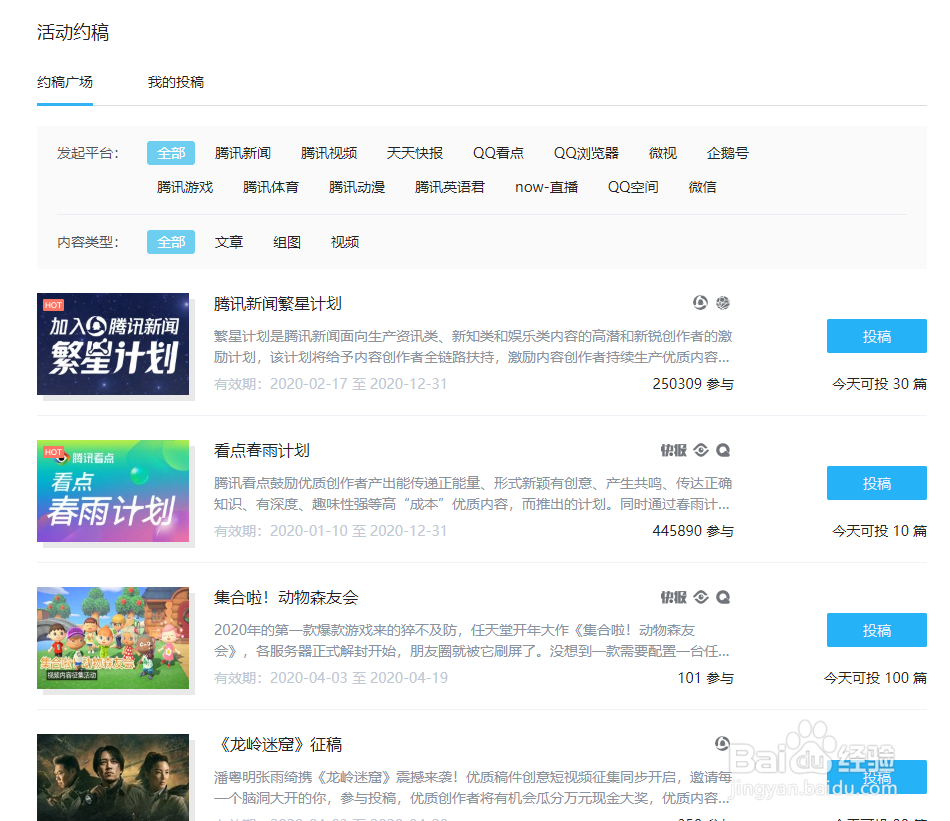Click Q browser icon in 春雨计划 row
Image resolution: width=950 pixels, height=821 pixels.
723,450
